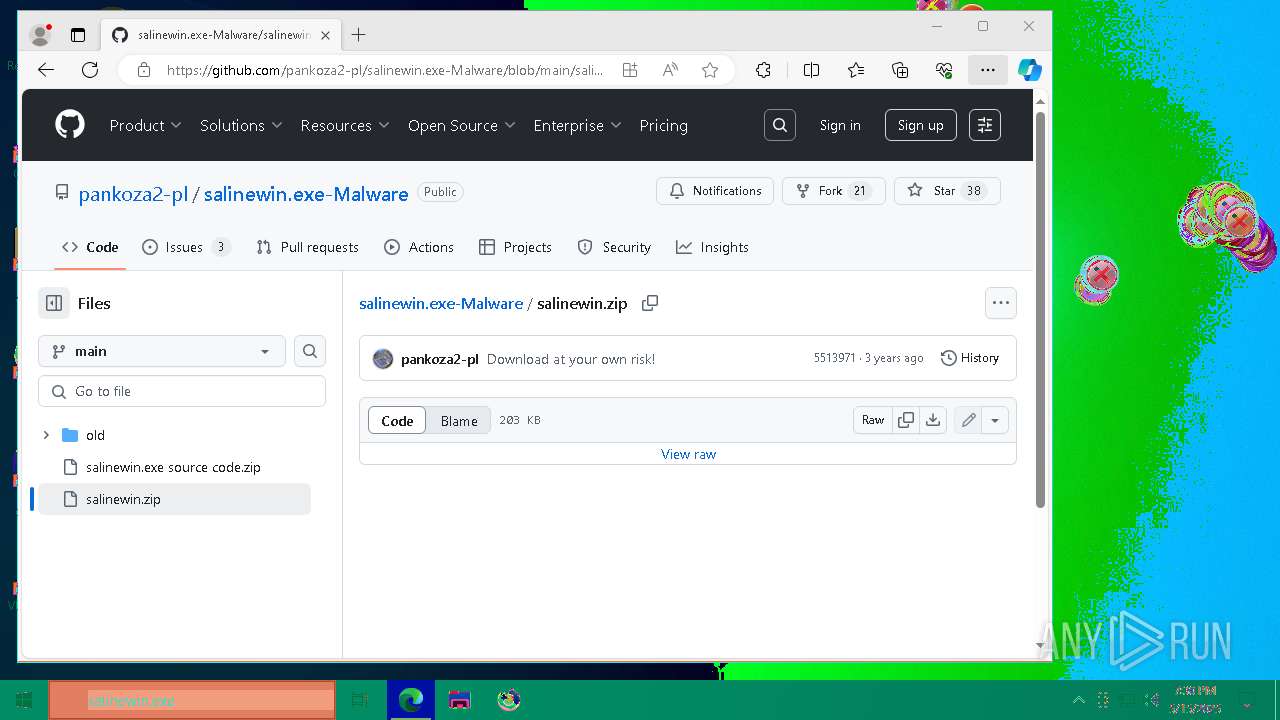Go back with the browser back arrow
Image resolution: width=1280 pixels, height=720 pixels.
coord(46,70)
